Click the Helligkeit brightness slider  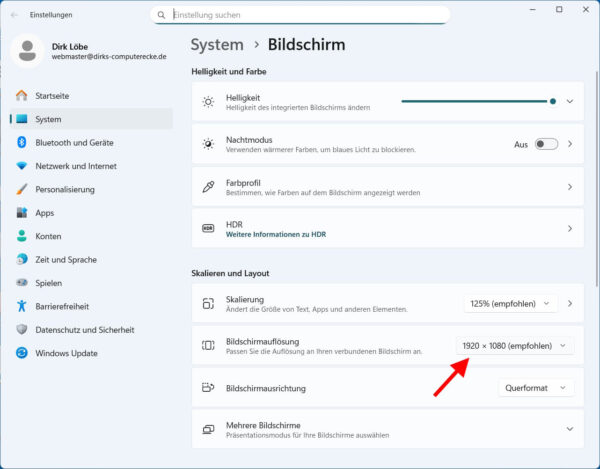477,101
